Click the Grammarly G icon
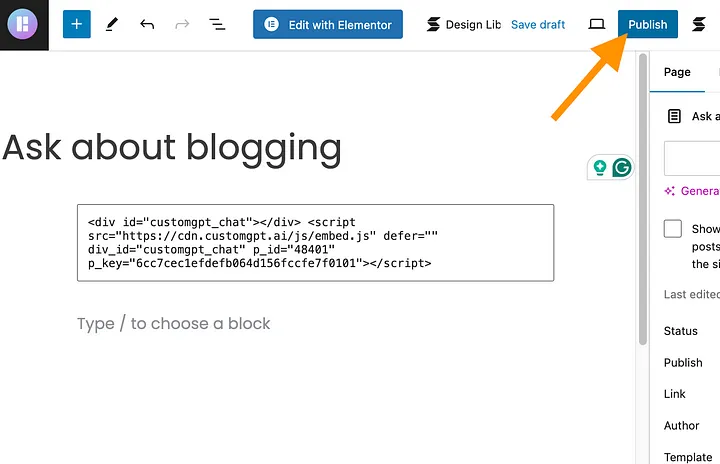720x464 pixels. pos(622,168)
